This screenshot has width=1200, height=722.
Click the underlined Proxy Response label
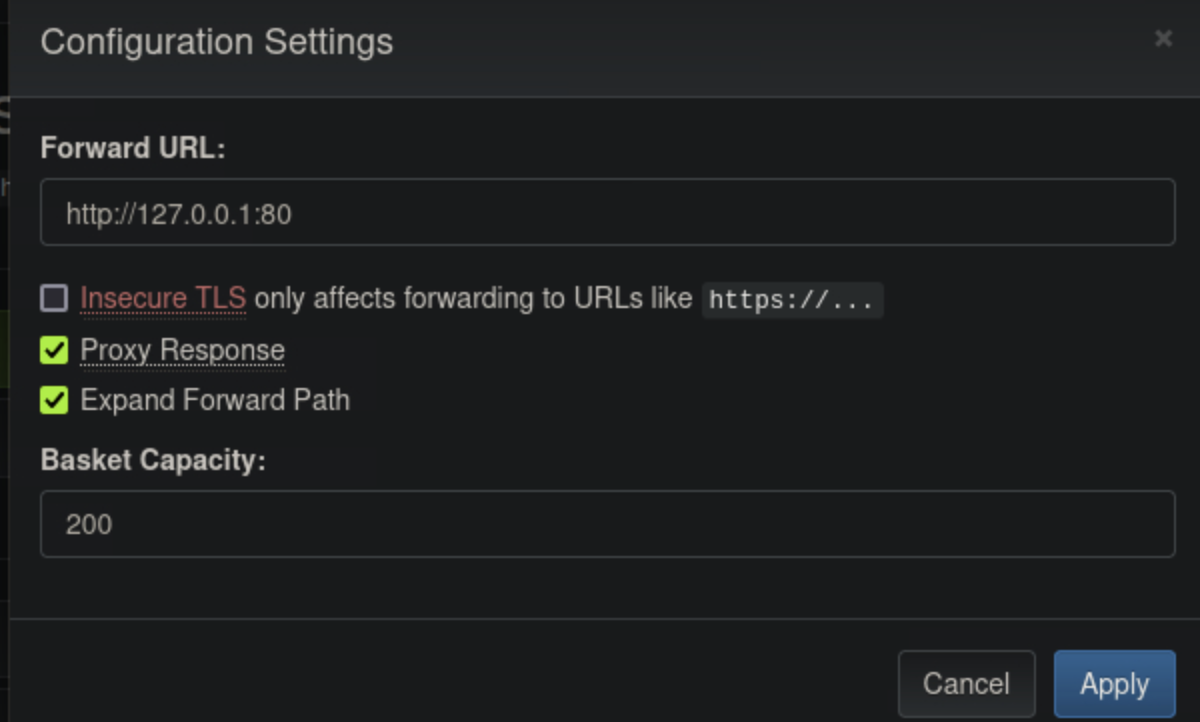[x=183, y=350]
